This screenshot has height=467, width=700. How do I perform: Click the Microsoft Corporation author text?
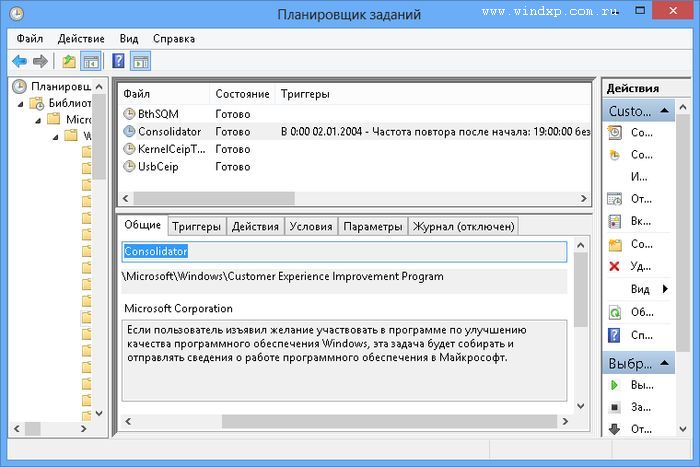[178, 309]
